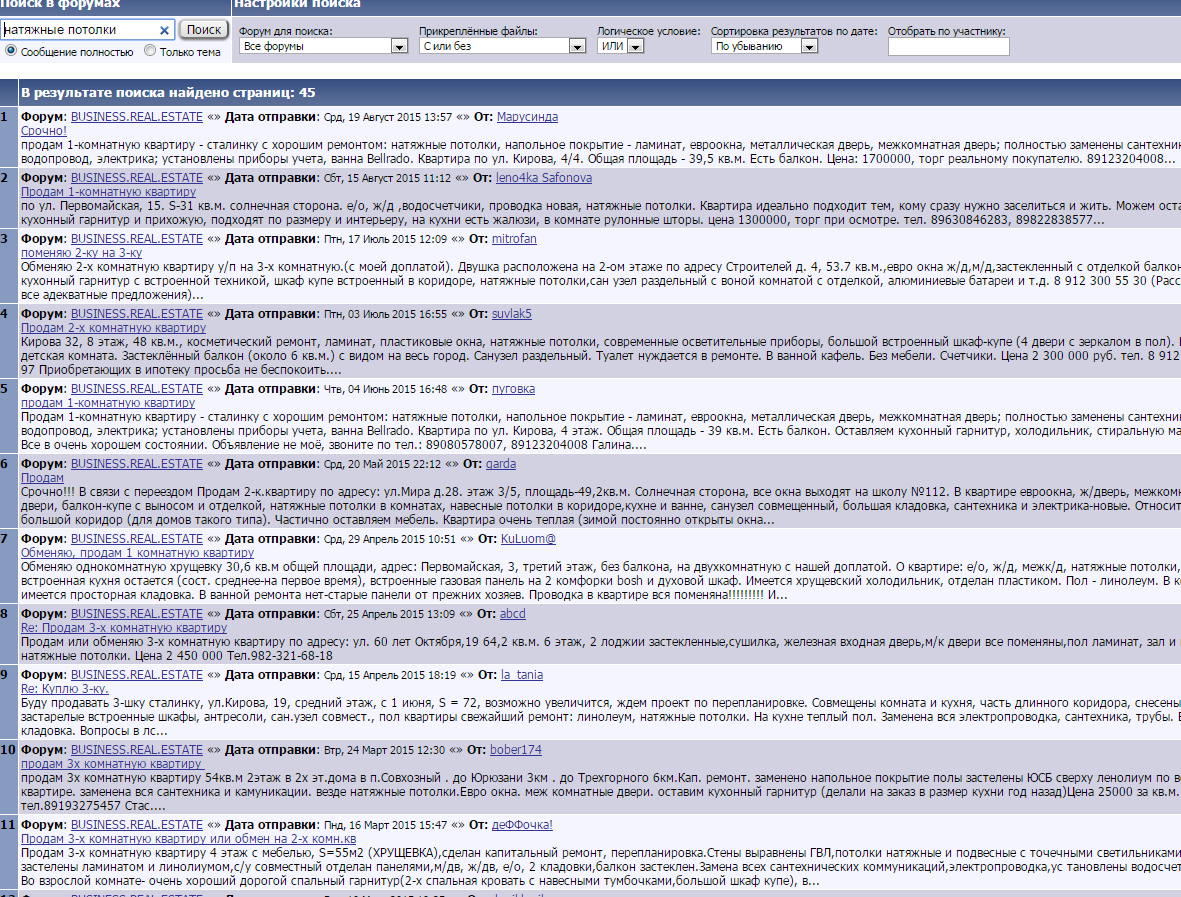
Task: Click the search query text field
Action: point(80,30)
